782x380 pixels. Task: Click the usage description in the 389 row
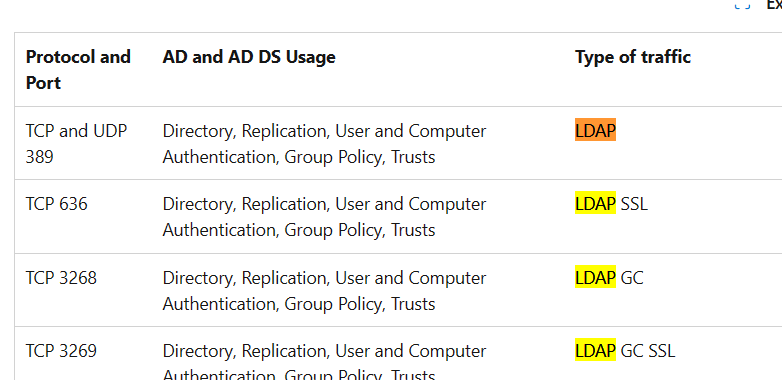coord(324,144)
